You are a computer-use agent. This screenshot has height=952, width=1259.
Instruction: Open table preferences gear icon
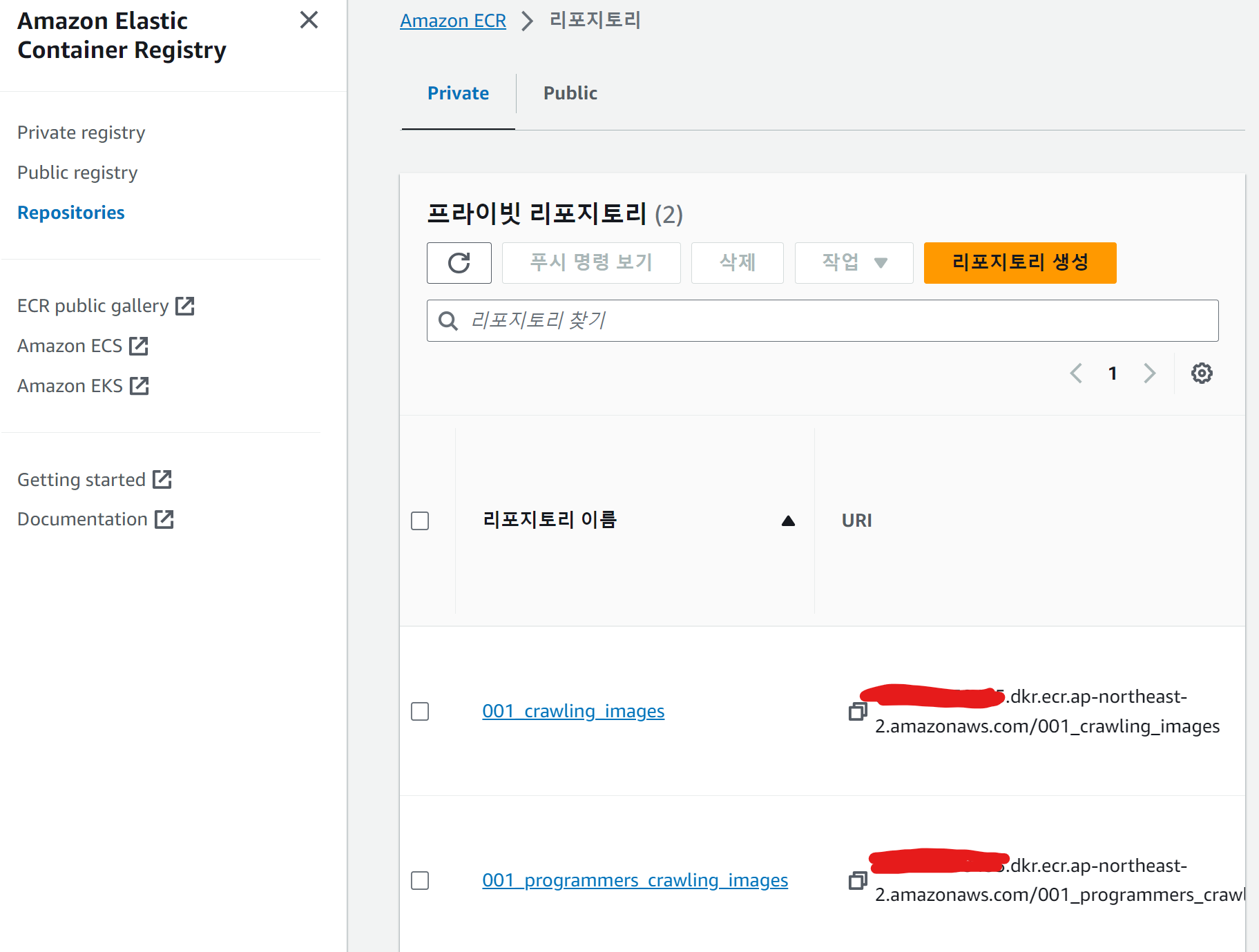[1202, 373]
